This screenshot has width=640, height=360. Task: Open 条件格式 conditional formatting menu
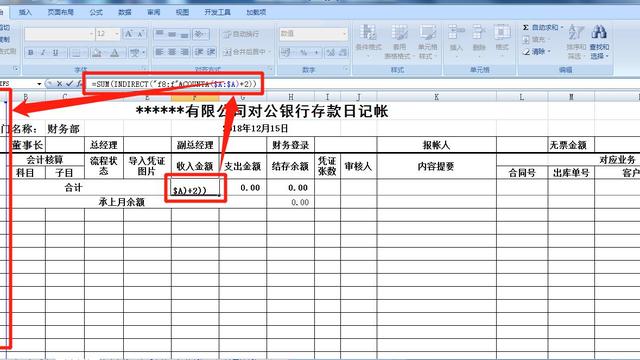(x=368, y=40)
